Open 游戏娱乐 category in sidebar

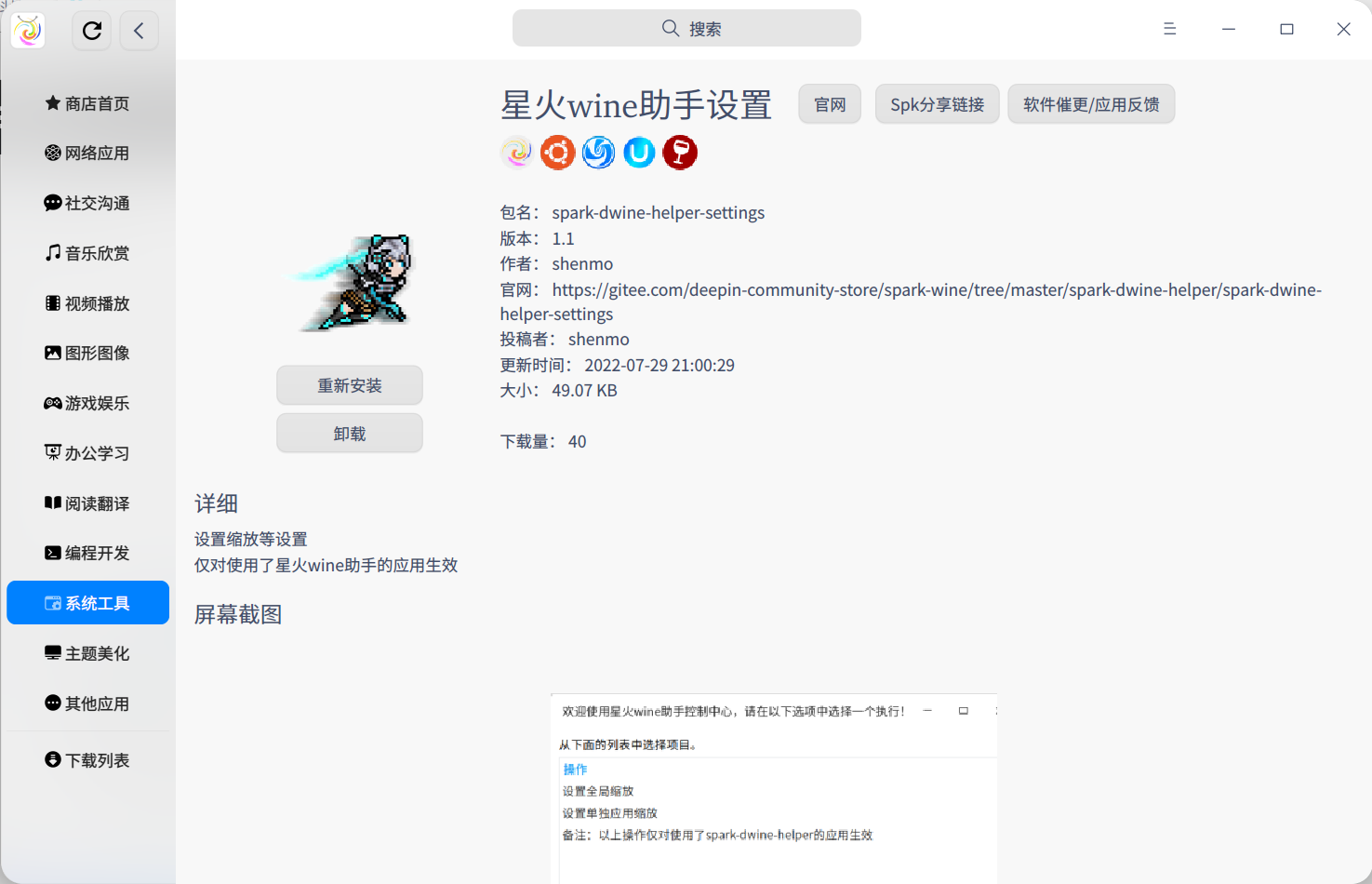coord(87,403)
